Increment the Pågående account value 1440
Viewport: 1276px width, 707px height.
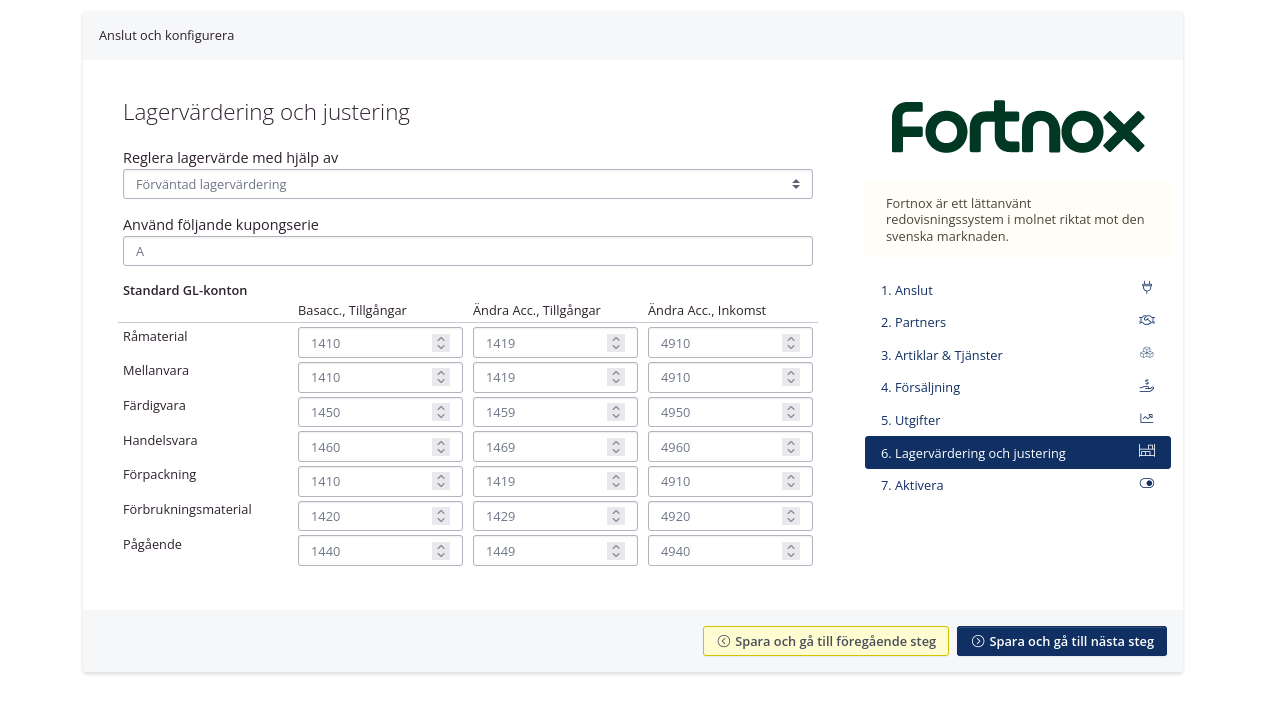(440, 546)
